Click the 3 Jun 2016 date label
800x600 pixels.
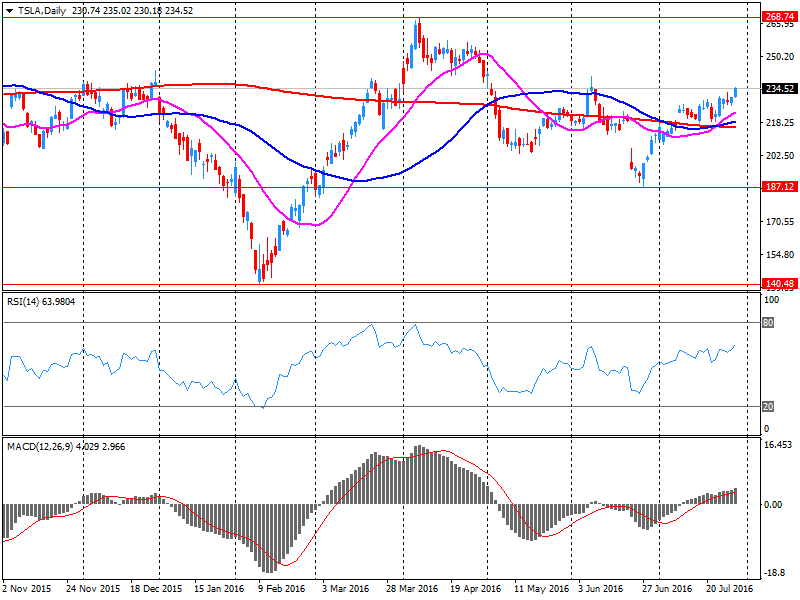pos(601,589)
